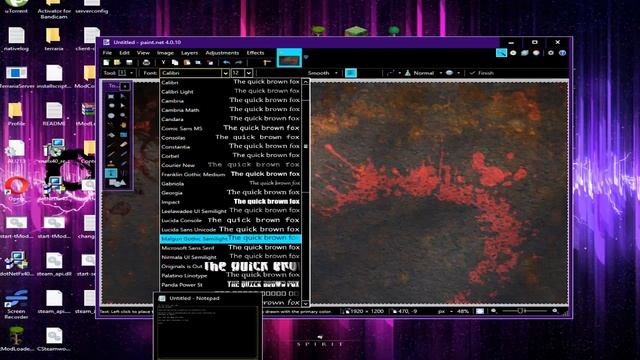Open the font size dropdown arrow
This screenshot has height=360, width=640.
coord(249,73)
